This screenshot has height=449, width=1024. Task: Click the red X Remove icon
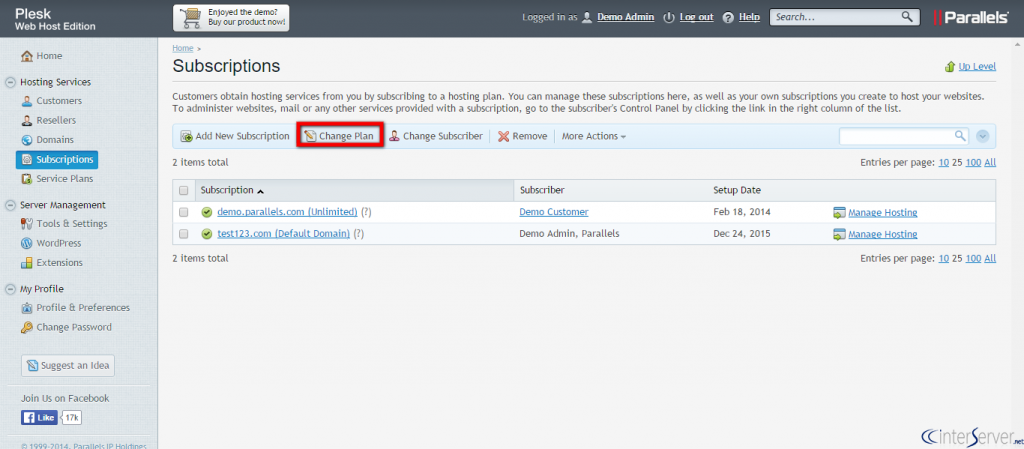[504, 136]
